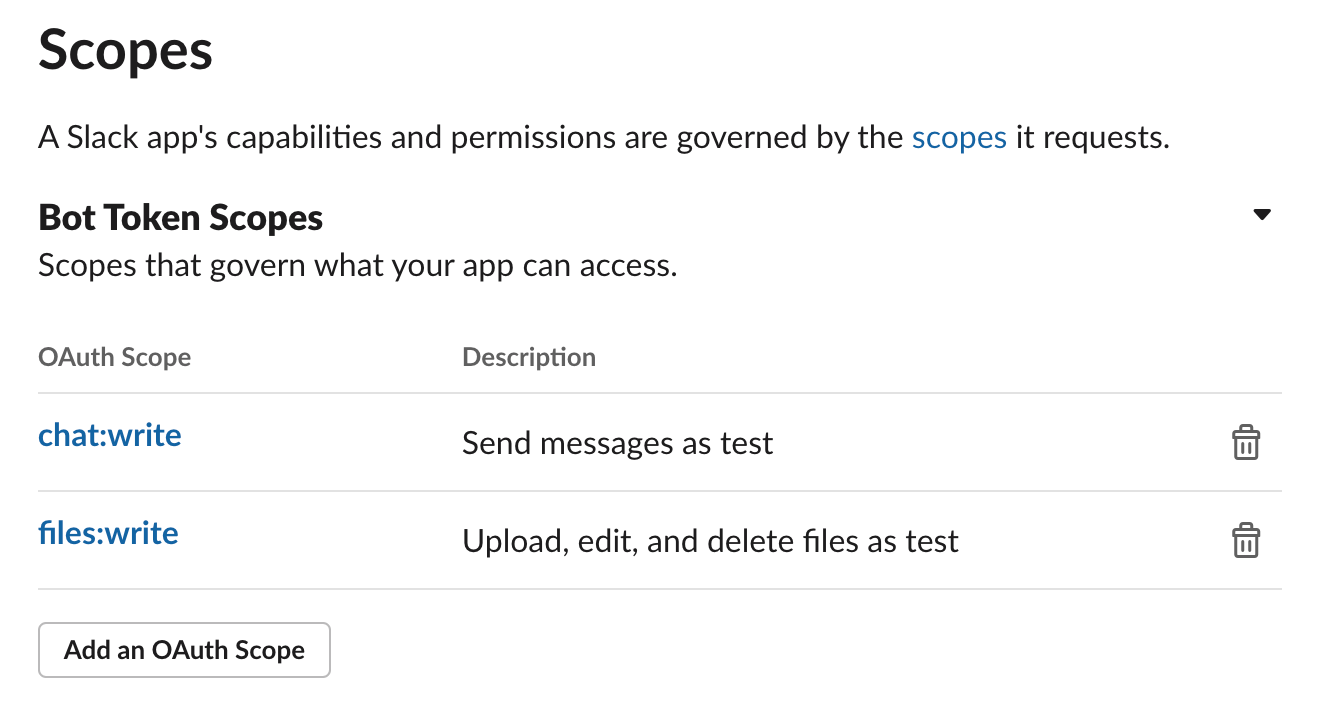
Task: Click 'Scopes that govern what your app can access.'
Action: pyautogui.click(x=358, y=266)
